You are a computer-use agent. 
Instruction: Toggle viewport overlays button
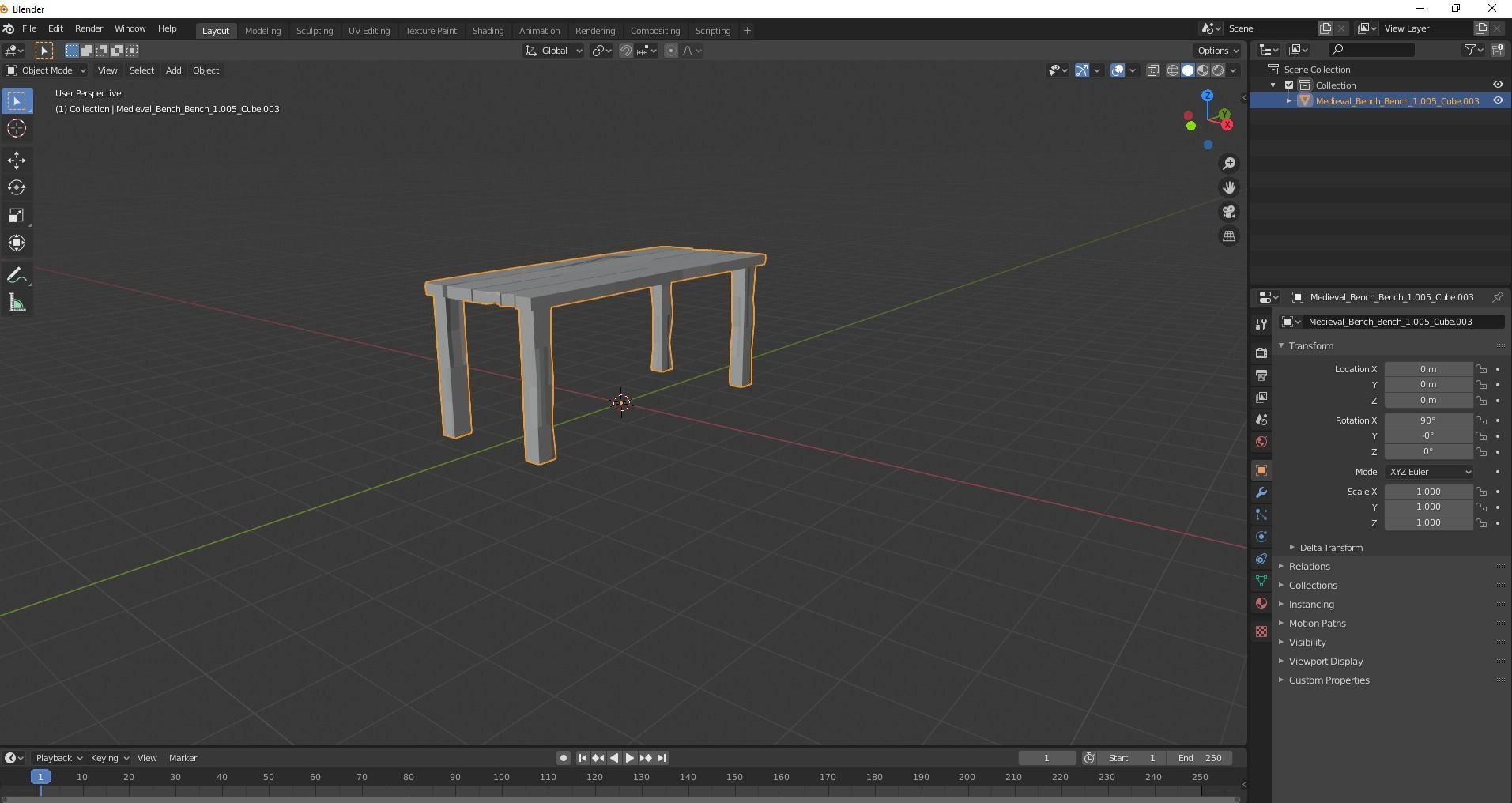(1118, 70)
